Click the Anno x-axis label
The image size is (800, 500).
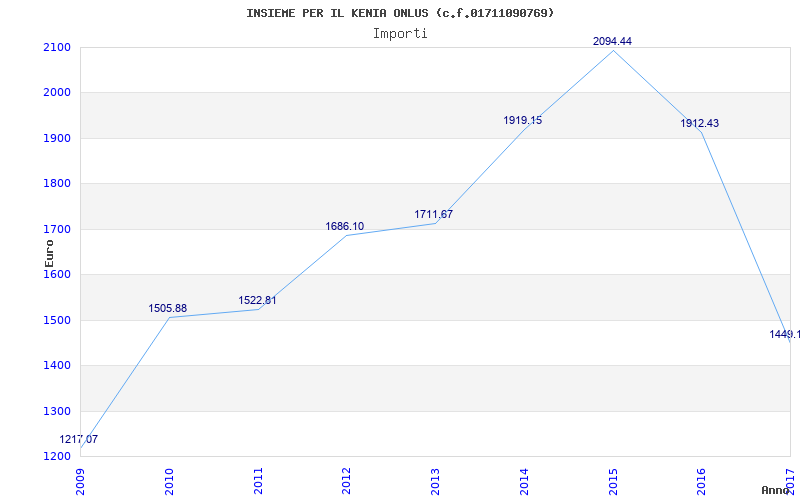tap(775, 490)
